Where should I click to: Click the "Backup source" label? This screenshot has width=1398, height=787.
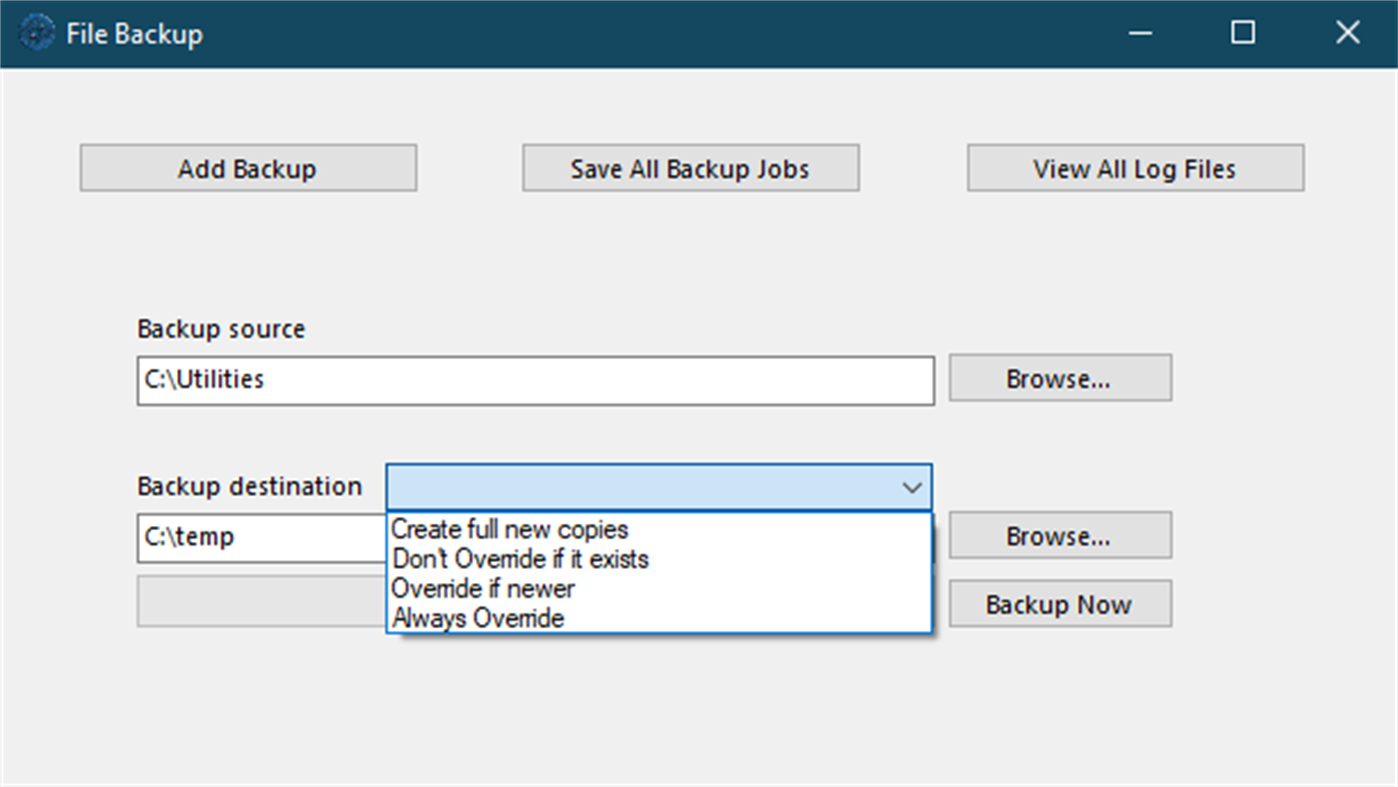220,328
